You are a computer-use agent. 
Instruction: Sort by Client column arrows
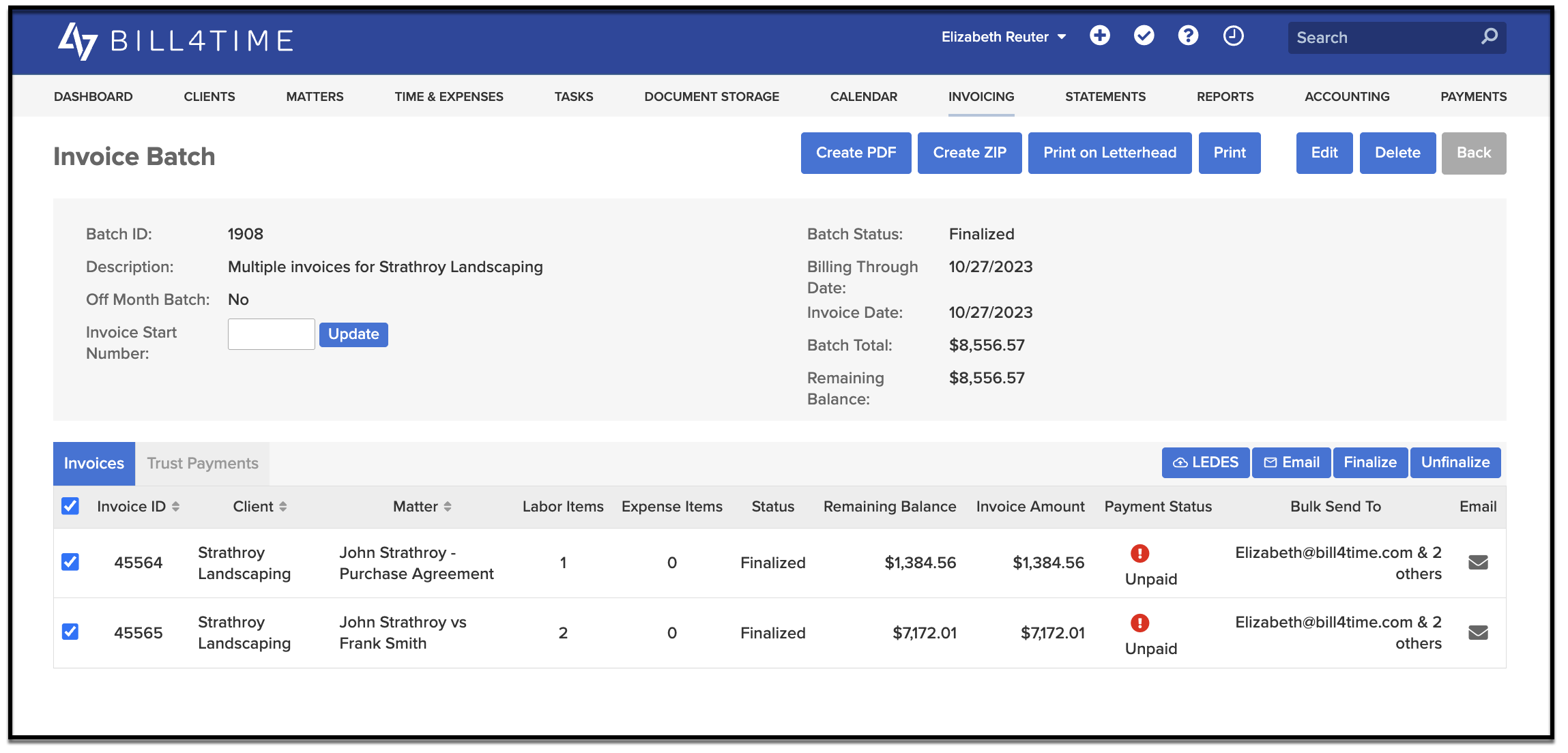[x=282, y=507]
